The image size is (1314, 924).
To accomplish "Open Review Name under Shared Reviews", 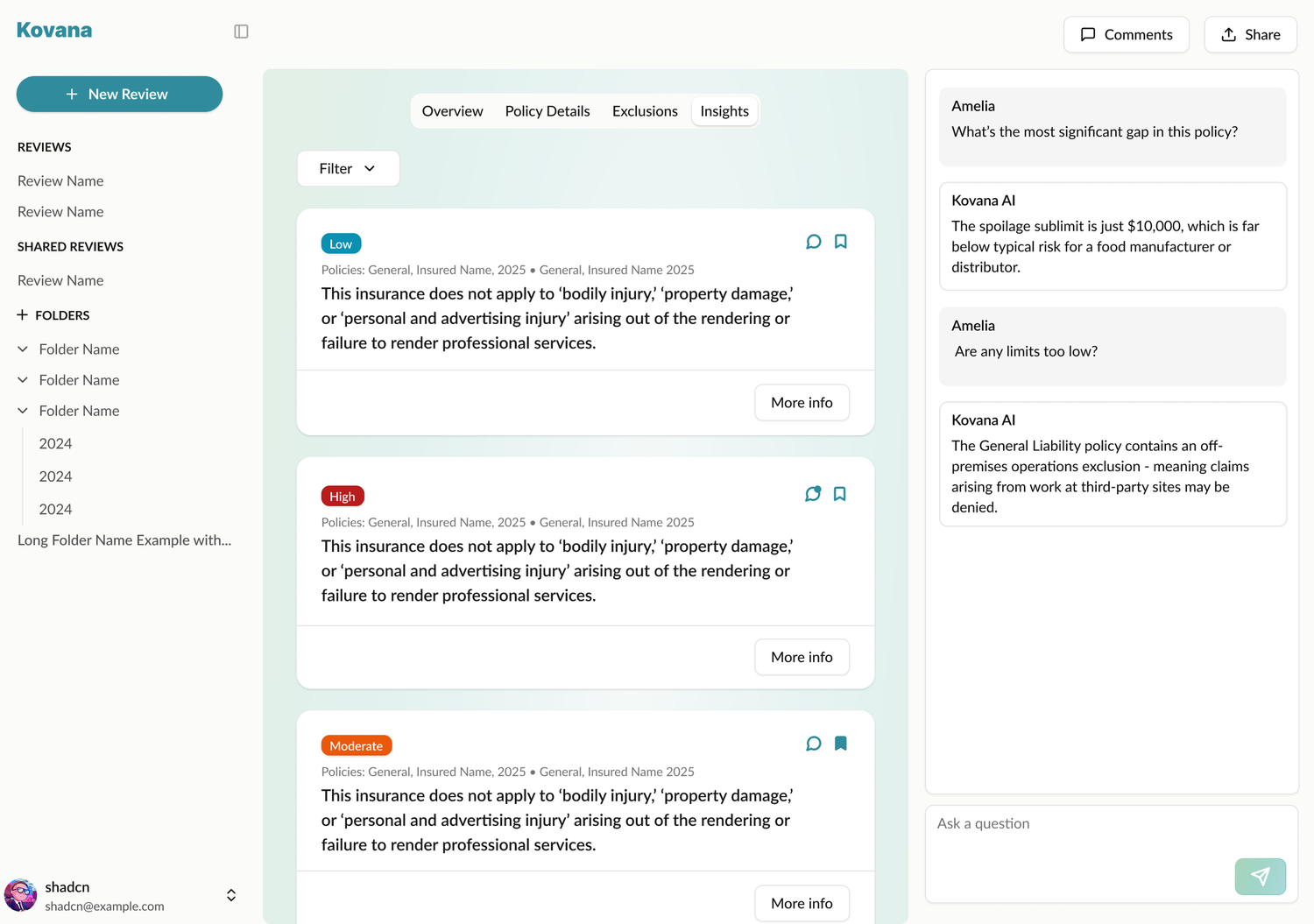I will (60, 280).
